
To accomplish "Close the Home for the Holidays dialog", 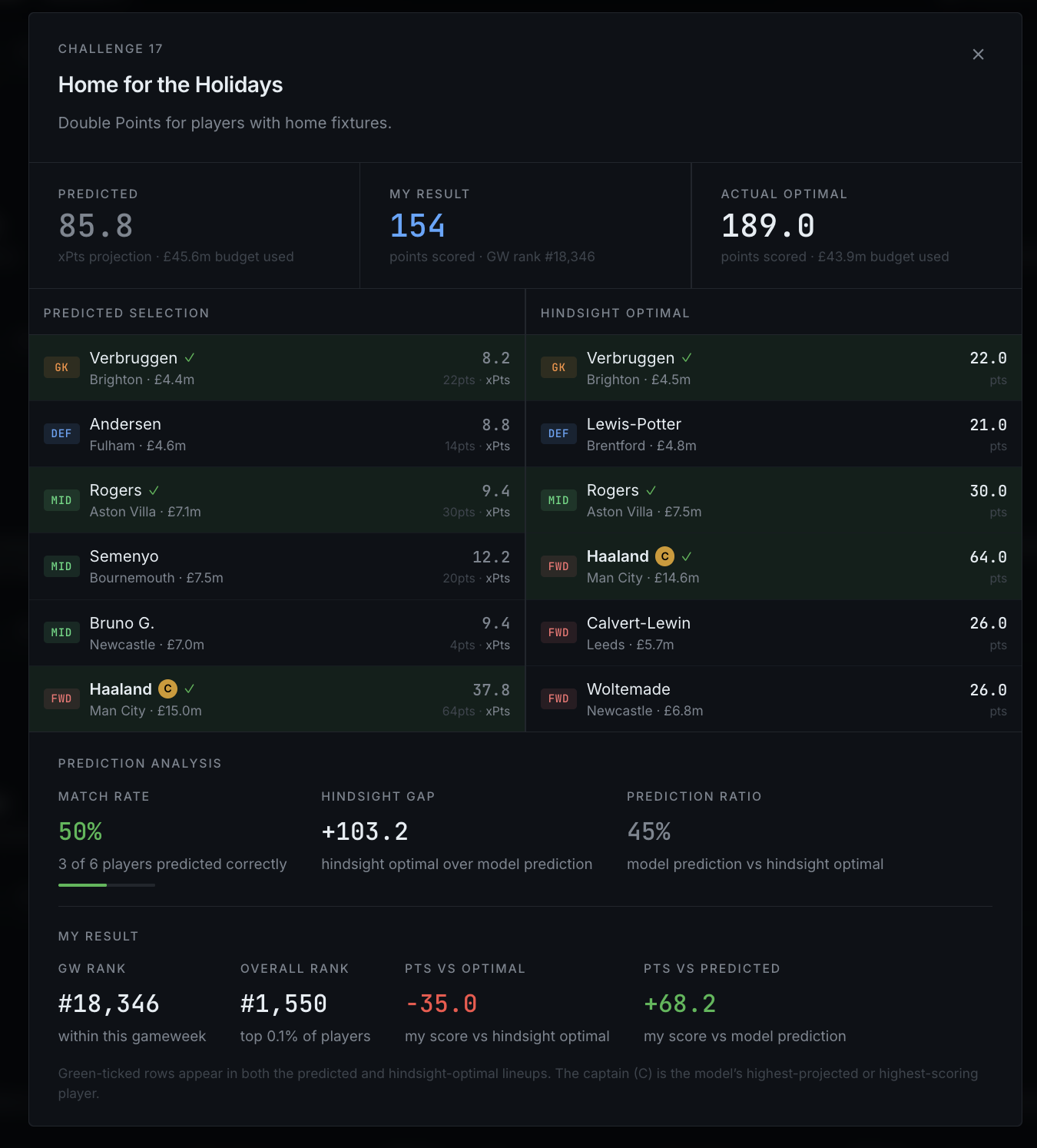I will tap(978, 55).
